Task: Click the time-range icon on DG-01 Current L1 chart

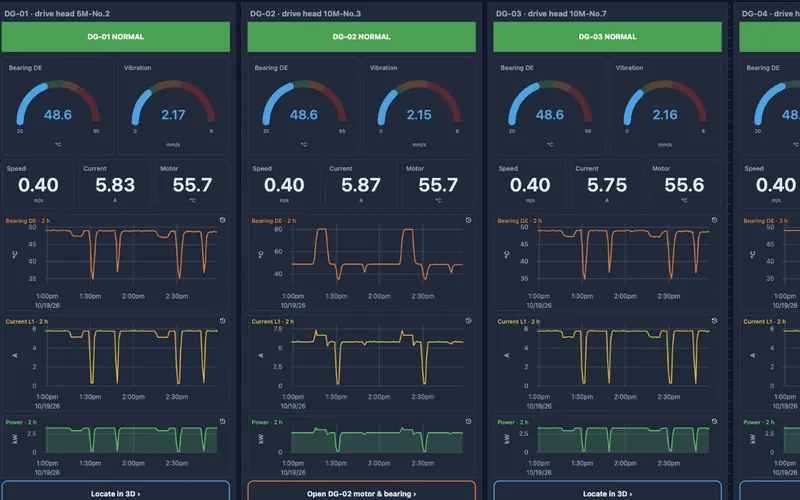Action: click(222, 320)
